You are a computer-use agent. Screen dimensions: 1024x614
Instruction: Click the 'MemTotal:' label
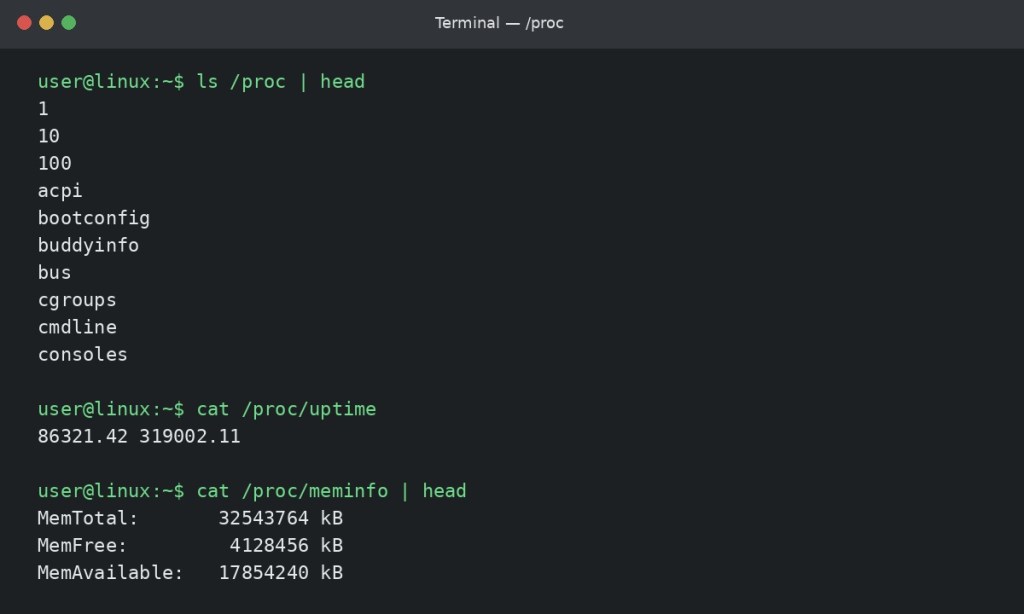[88, 518]
